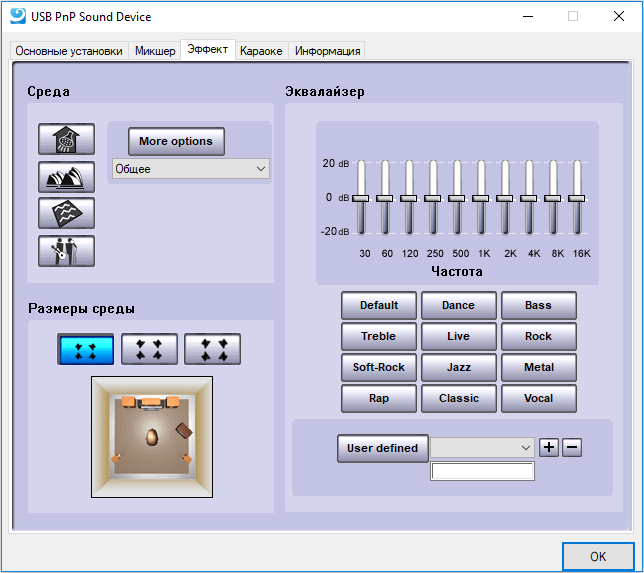Apply the Classic equalizer preset
The height and width of the screenshot is (573, 644).
point(458,398)
